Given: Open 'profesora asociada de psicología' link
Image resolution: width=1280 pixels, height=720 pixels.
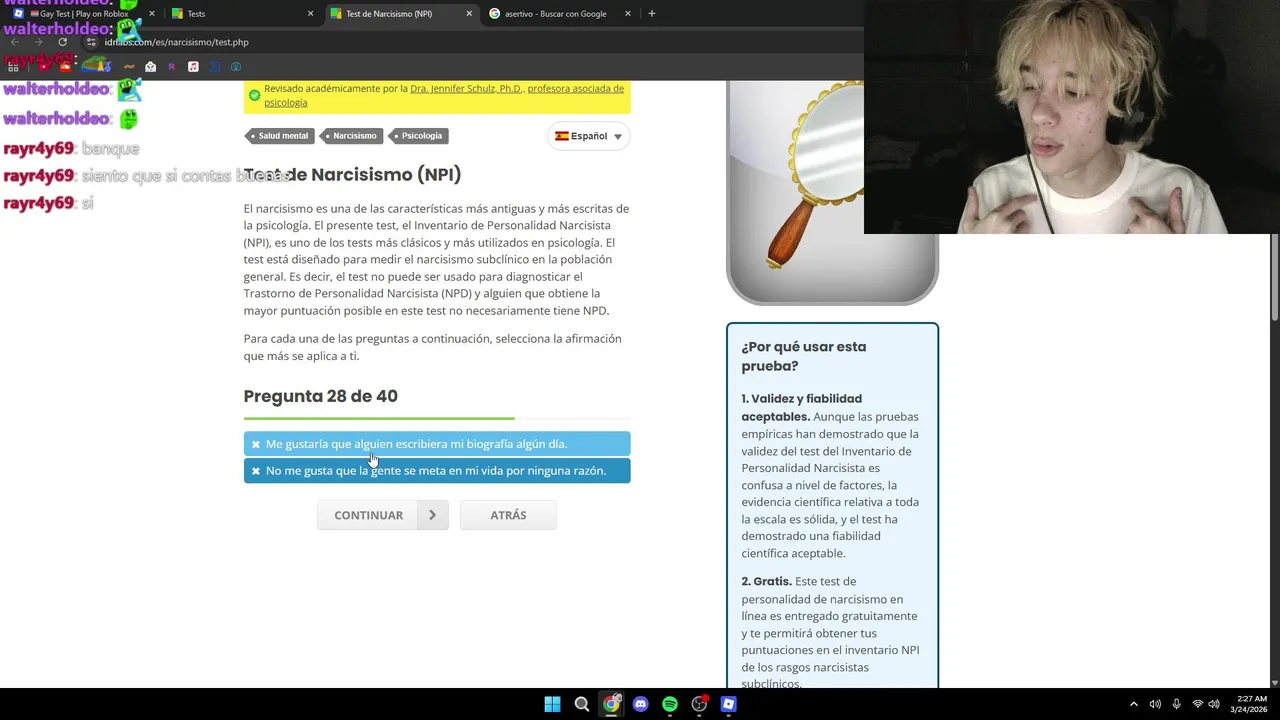Looking at the screenshot, I should click(444, 95).
